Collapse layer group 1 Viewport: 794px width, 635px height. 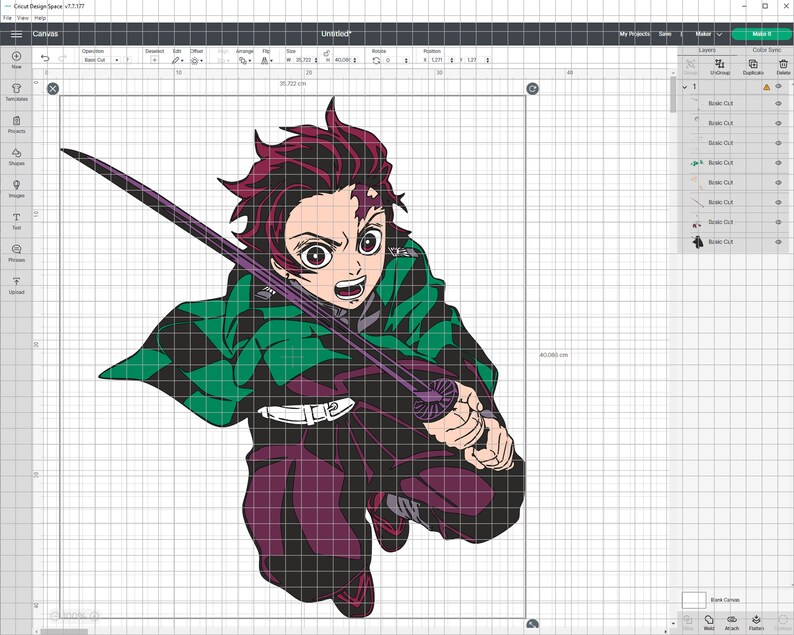point(685,87)
